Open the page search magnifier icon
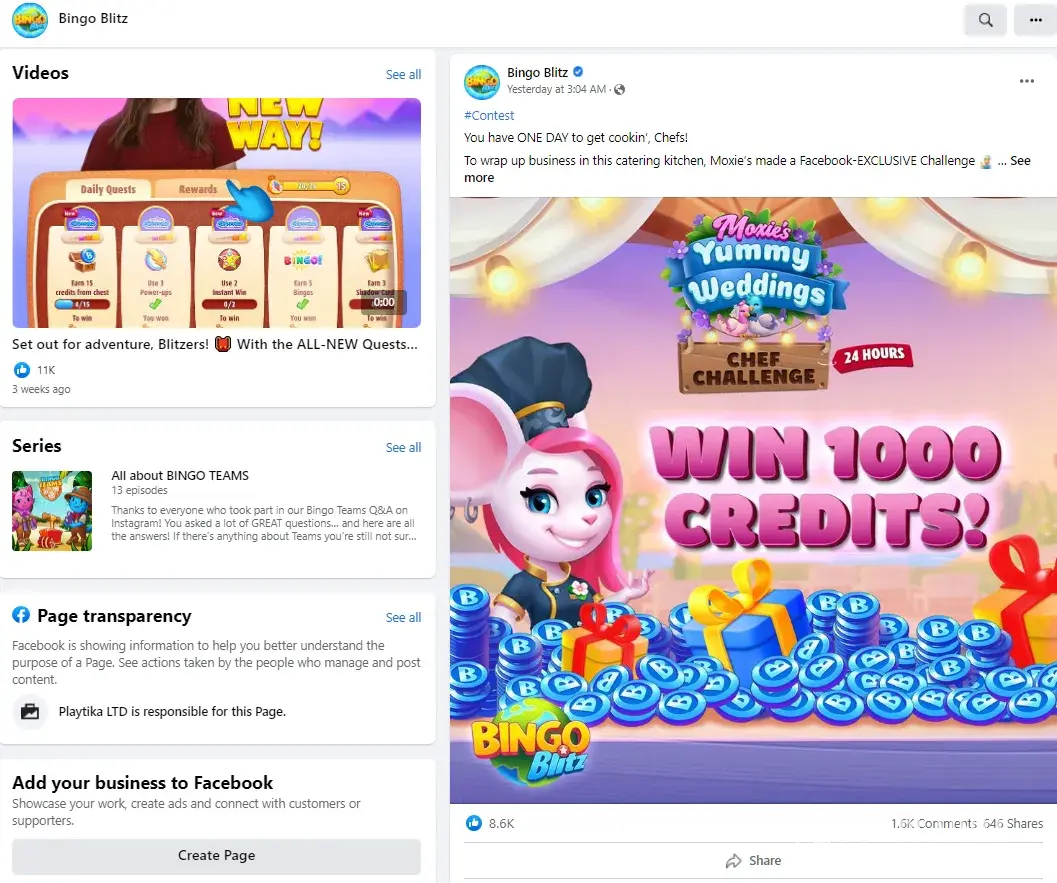Image resolution: width=1057 pixels, height=883 pixels. point(986,20)
